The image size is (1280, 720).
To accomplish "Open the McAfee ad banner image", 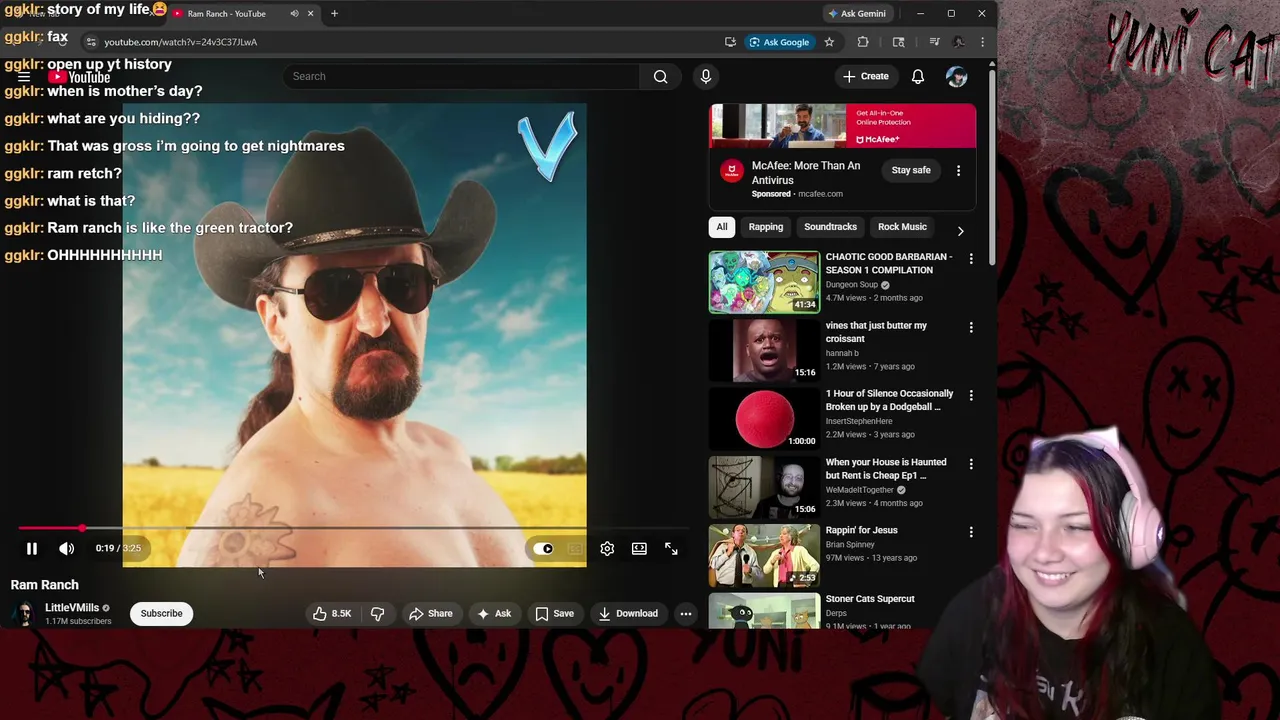I will pos(843,126).
